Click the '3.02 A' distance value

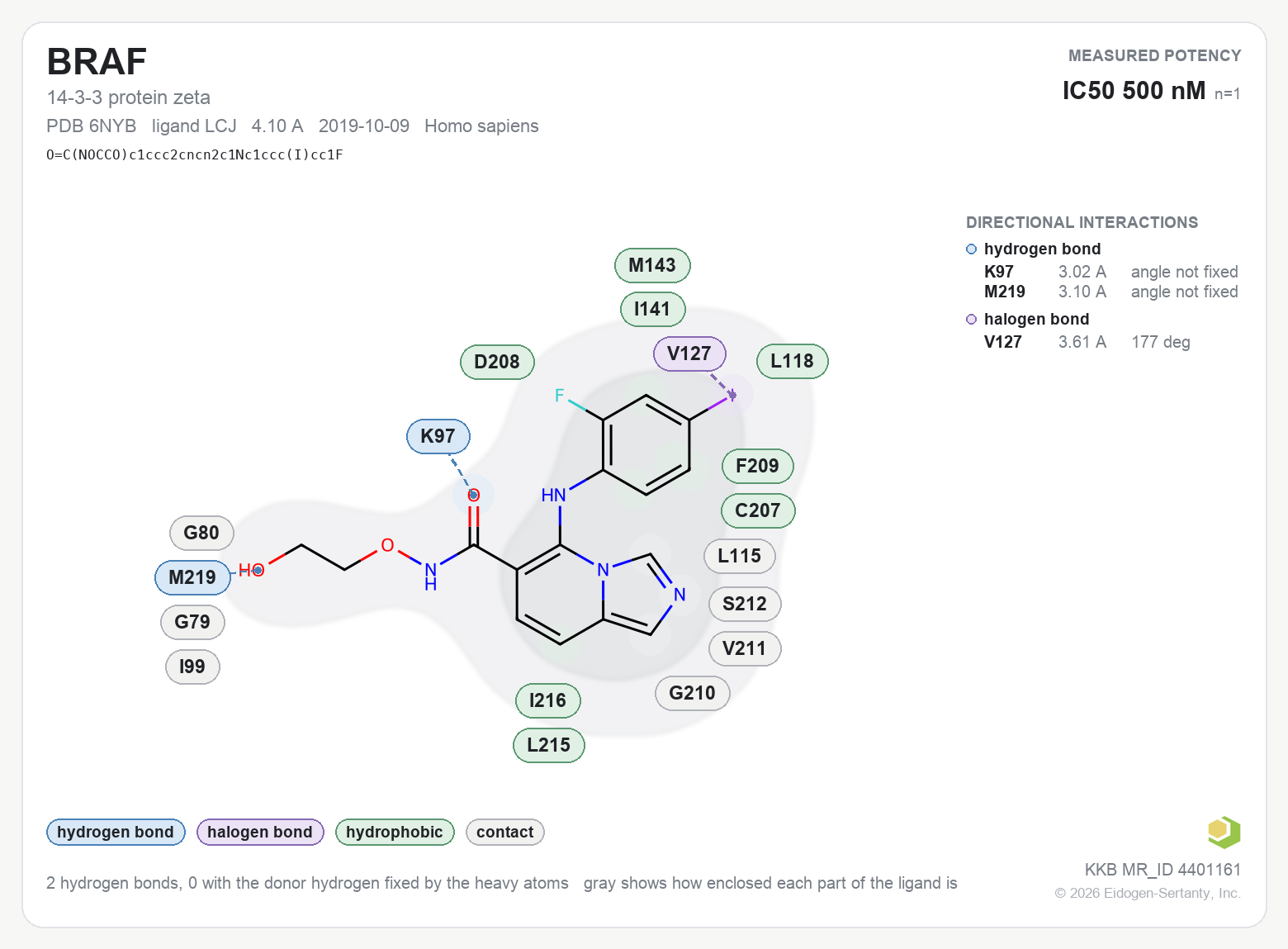[1082, 272]
